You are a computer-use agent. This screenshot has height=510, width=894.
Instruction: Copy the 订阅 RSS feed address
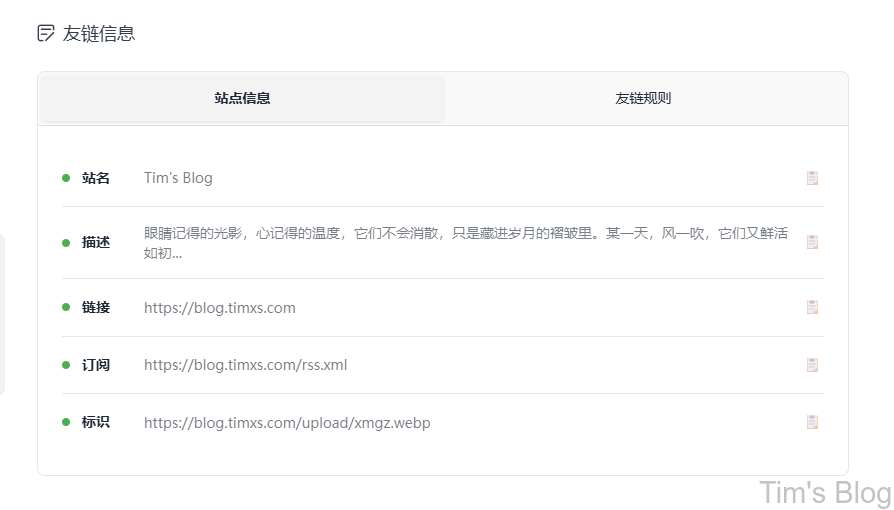click(x=812, y=365)
